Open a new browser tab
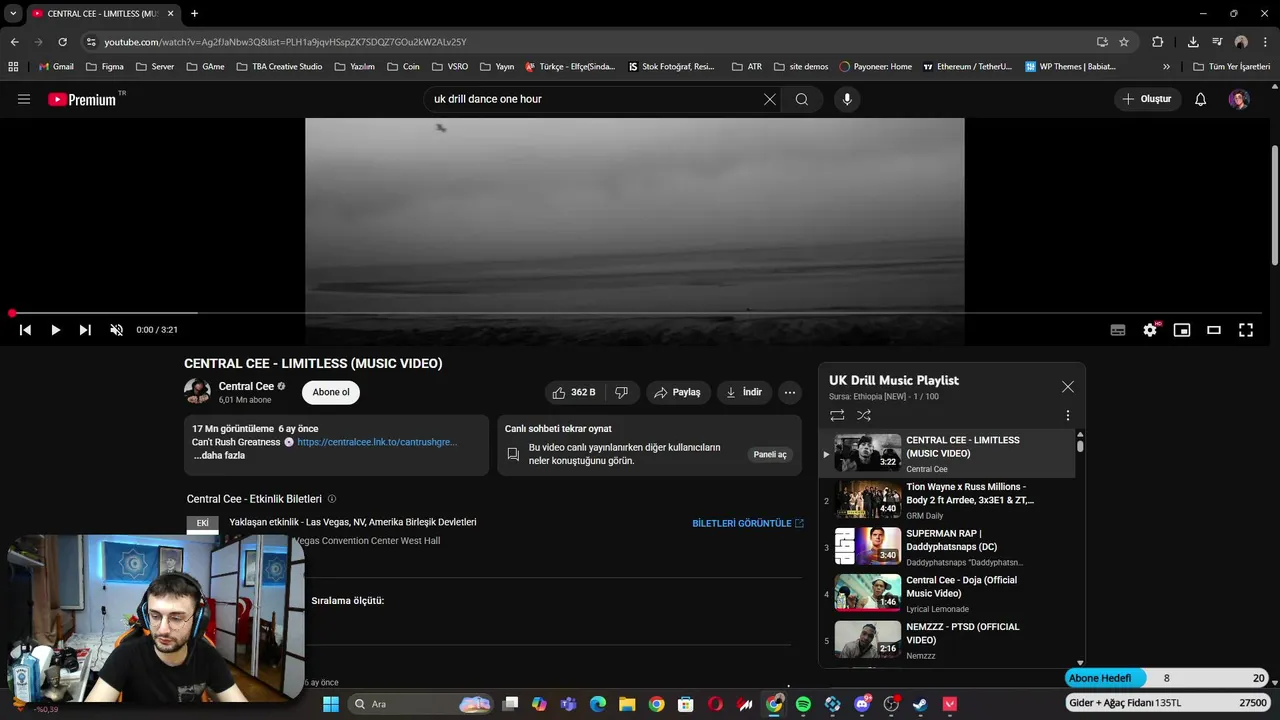1280x720 pixels. 194,13
